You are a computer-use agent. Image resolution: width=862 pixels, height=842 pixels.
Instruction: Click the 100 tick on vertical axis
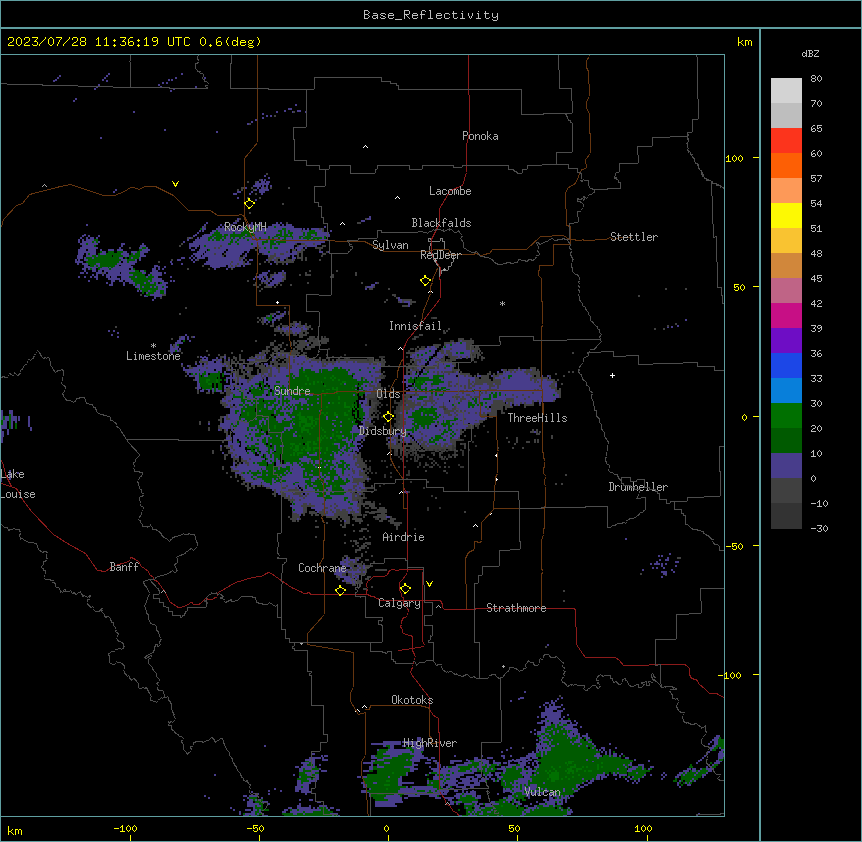[734, 158]
